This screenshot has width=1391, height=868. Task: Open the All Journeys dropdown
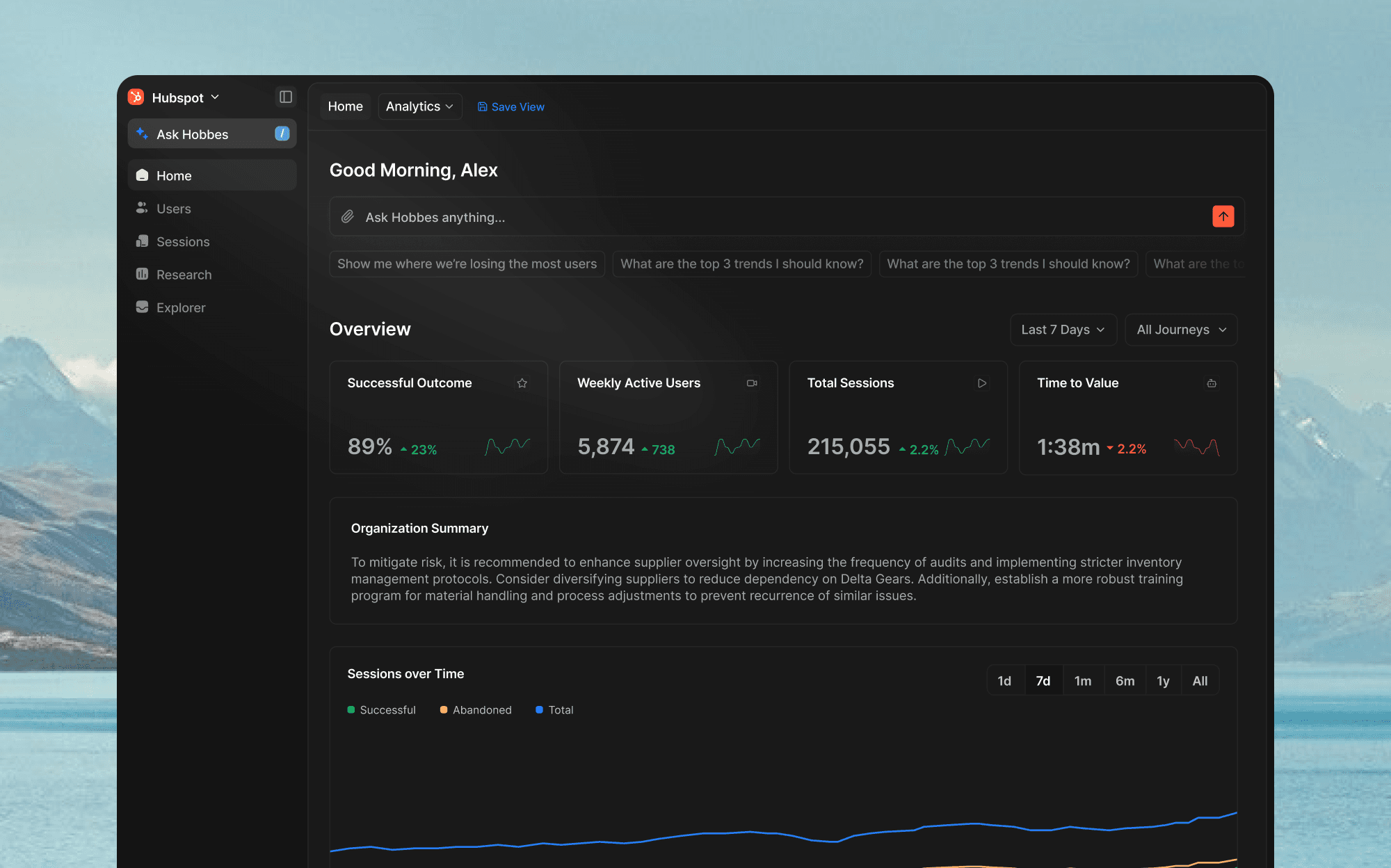[x=1181, y=330]
